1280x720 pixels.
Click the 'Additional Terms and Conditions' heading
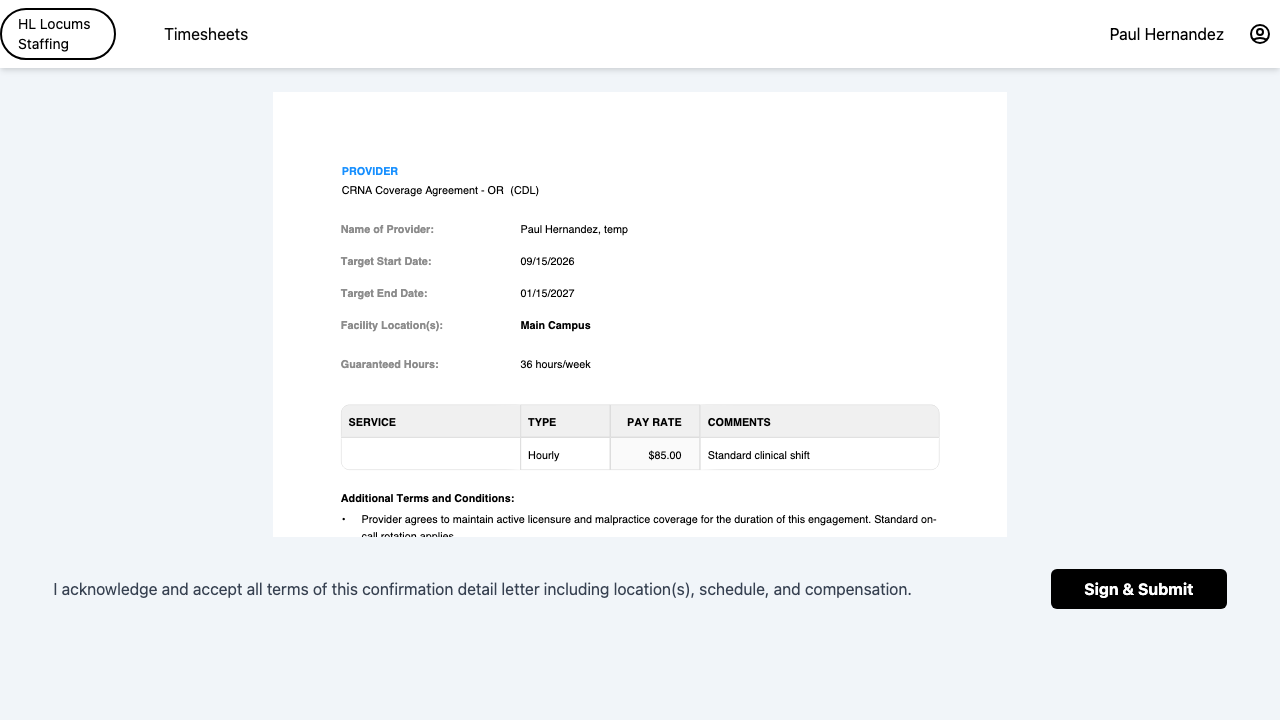(427, 498)
